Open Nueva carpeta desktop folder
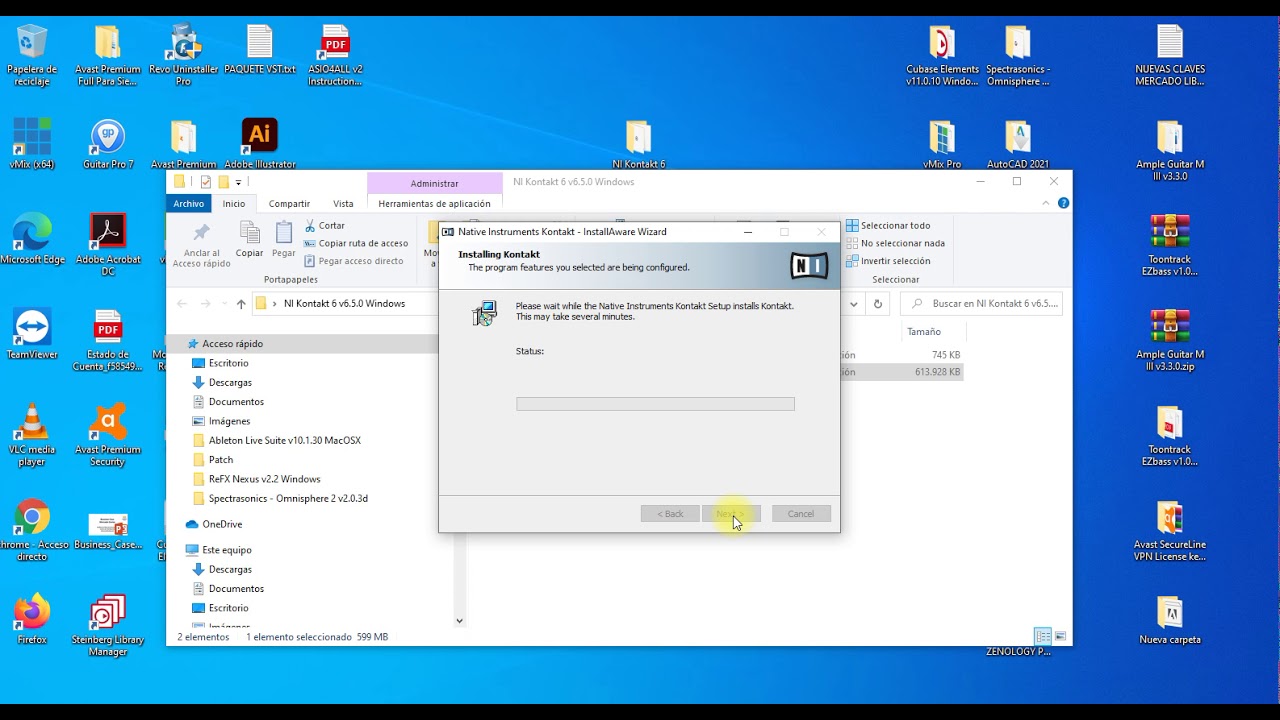 click(1170, 619)
